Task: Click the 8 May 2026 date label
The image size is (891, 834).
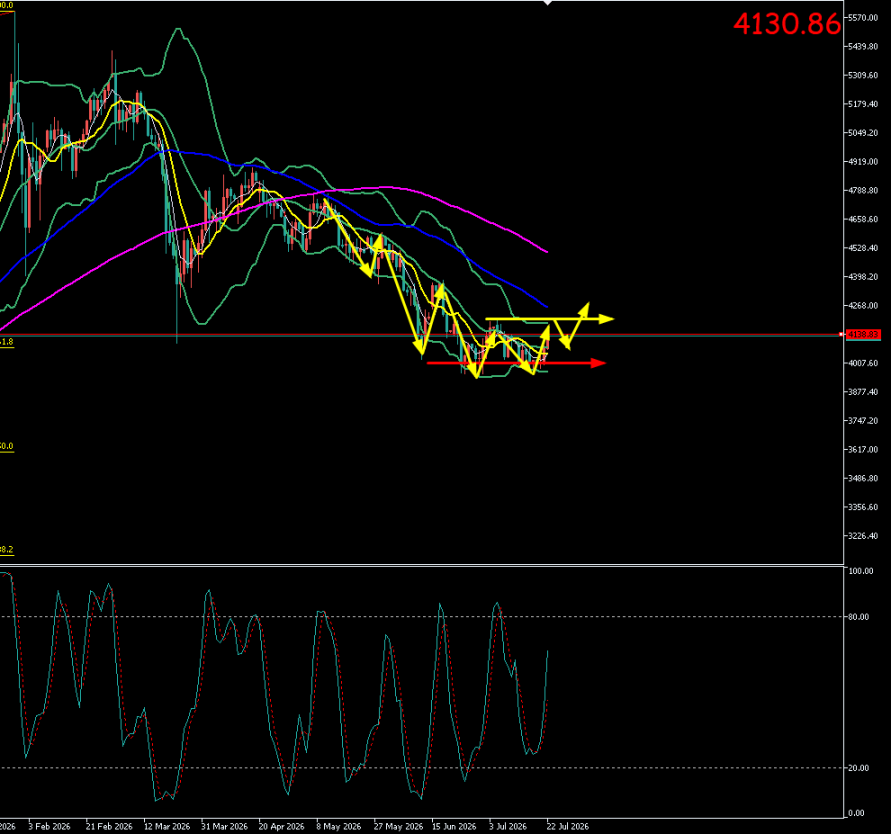Action: coord(339,826)
